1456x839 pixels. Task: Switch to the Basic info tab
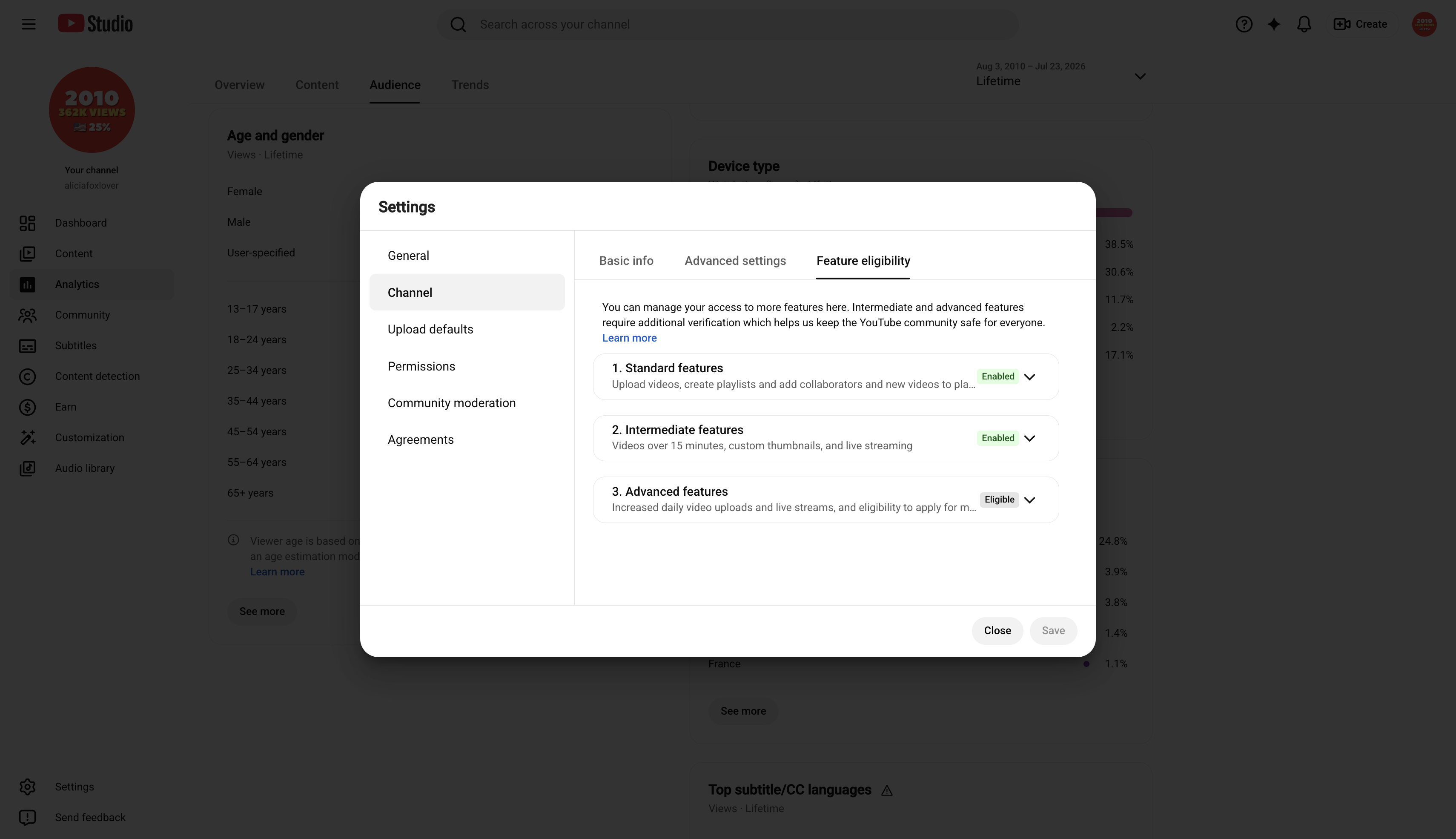pos(626,261)
